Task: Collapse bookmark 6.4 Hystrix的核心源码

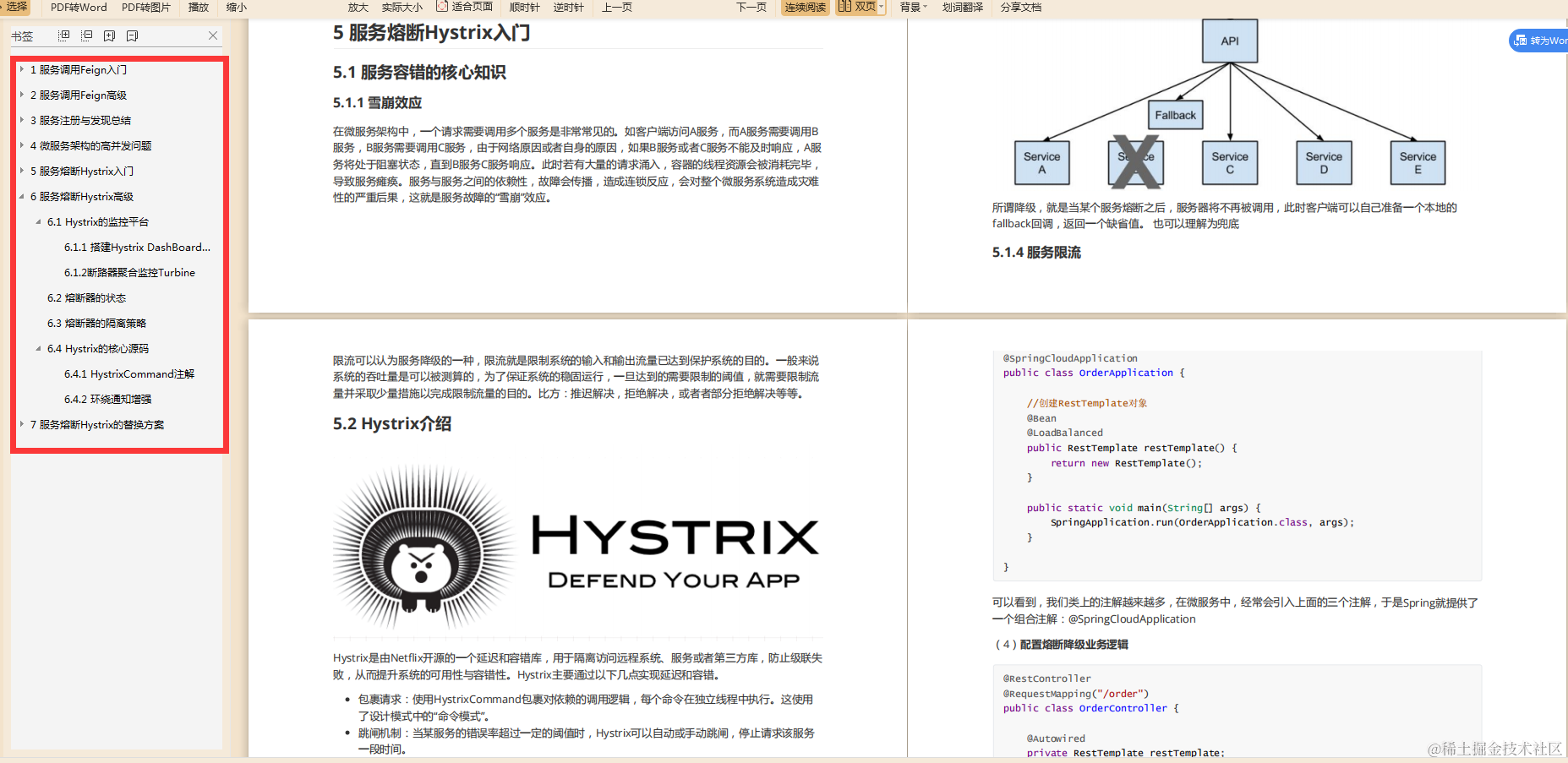Action: click(x=38, y=348)
